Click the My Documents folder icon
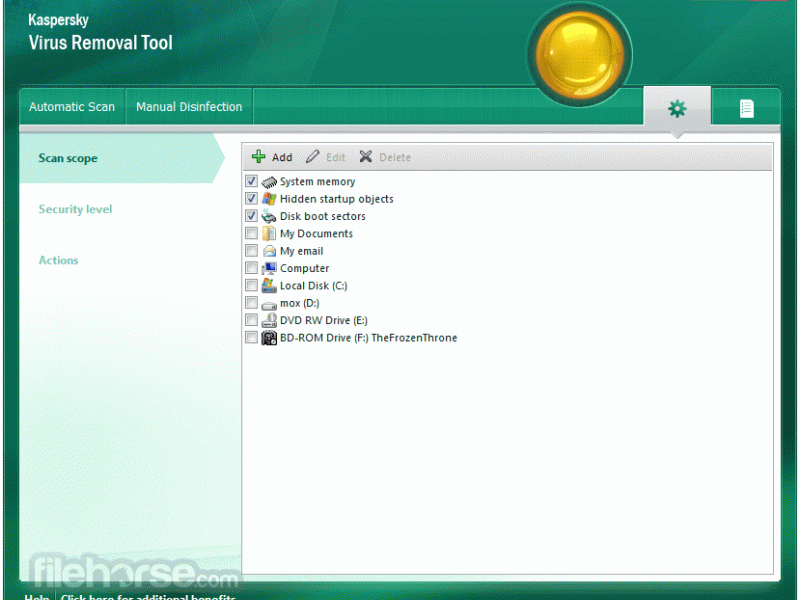The image size is (800, 600). point(269,234)
